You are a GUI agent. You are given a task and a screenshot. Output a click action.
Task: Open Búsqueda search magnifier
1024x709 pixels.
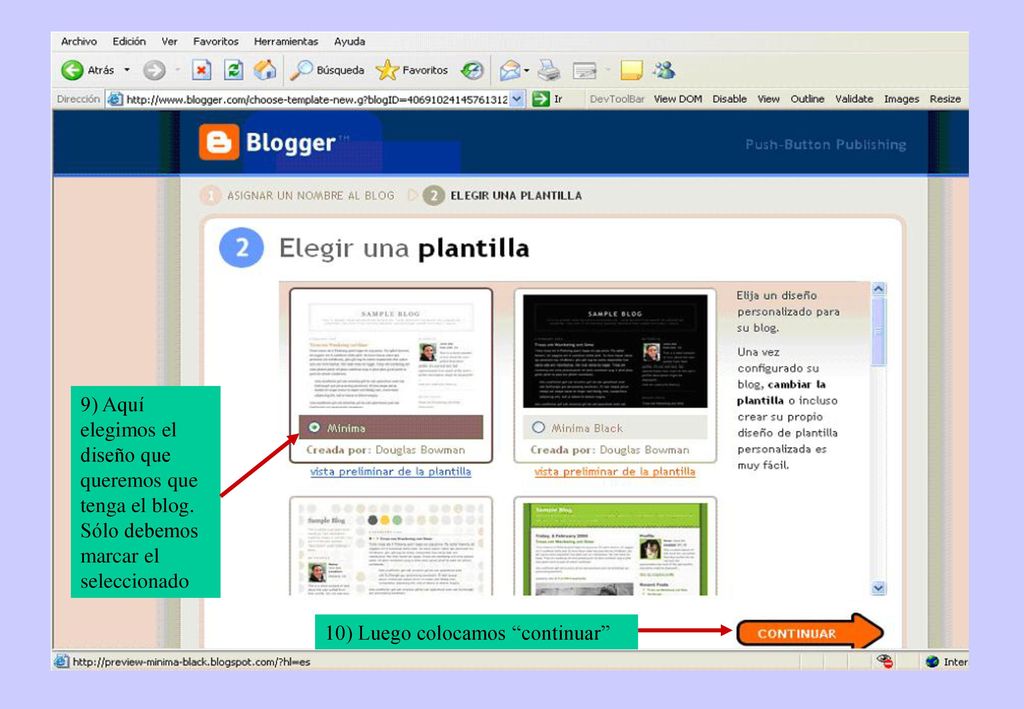click(302, 70)
